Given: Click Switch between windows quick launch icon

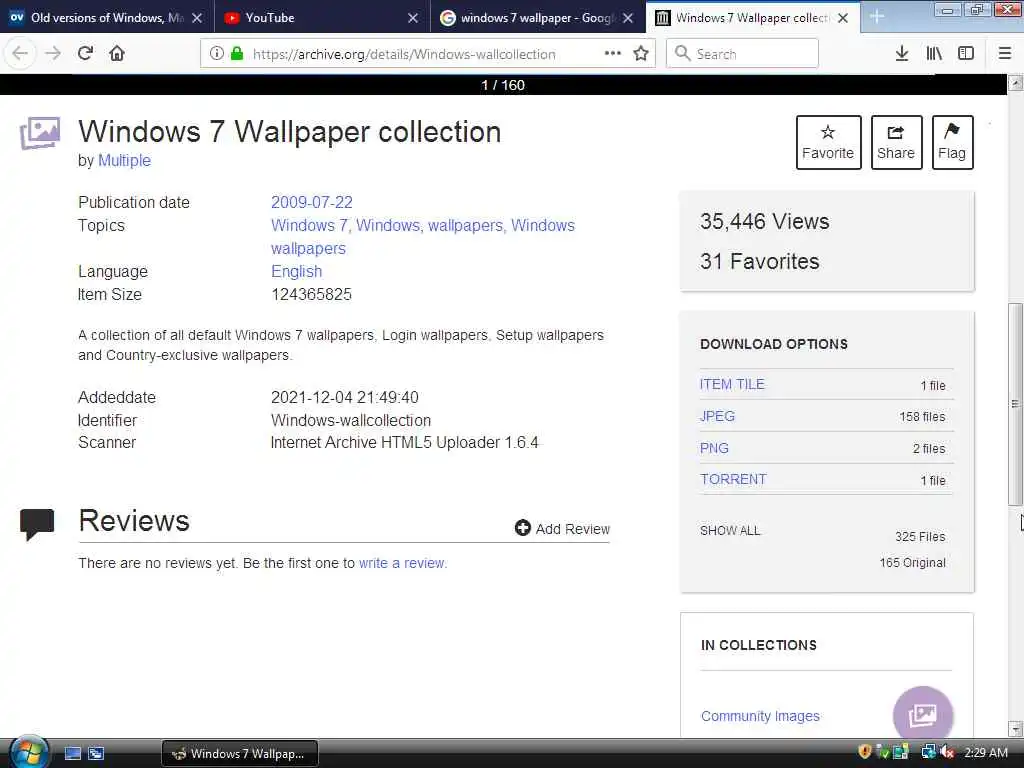Looking at the screenshot, I should click(96, 754).
